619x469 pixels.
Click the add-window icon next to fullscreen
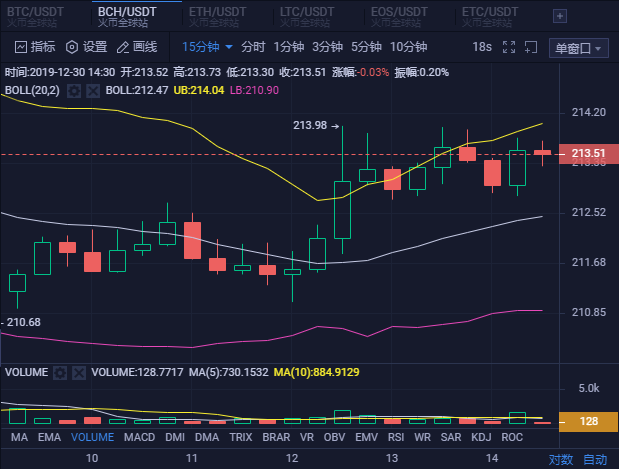coord(531,47)
